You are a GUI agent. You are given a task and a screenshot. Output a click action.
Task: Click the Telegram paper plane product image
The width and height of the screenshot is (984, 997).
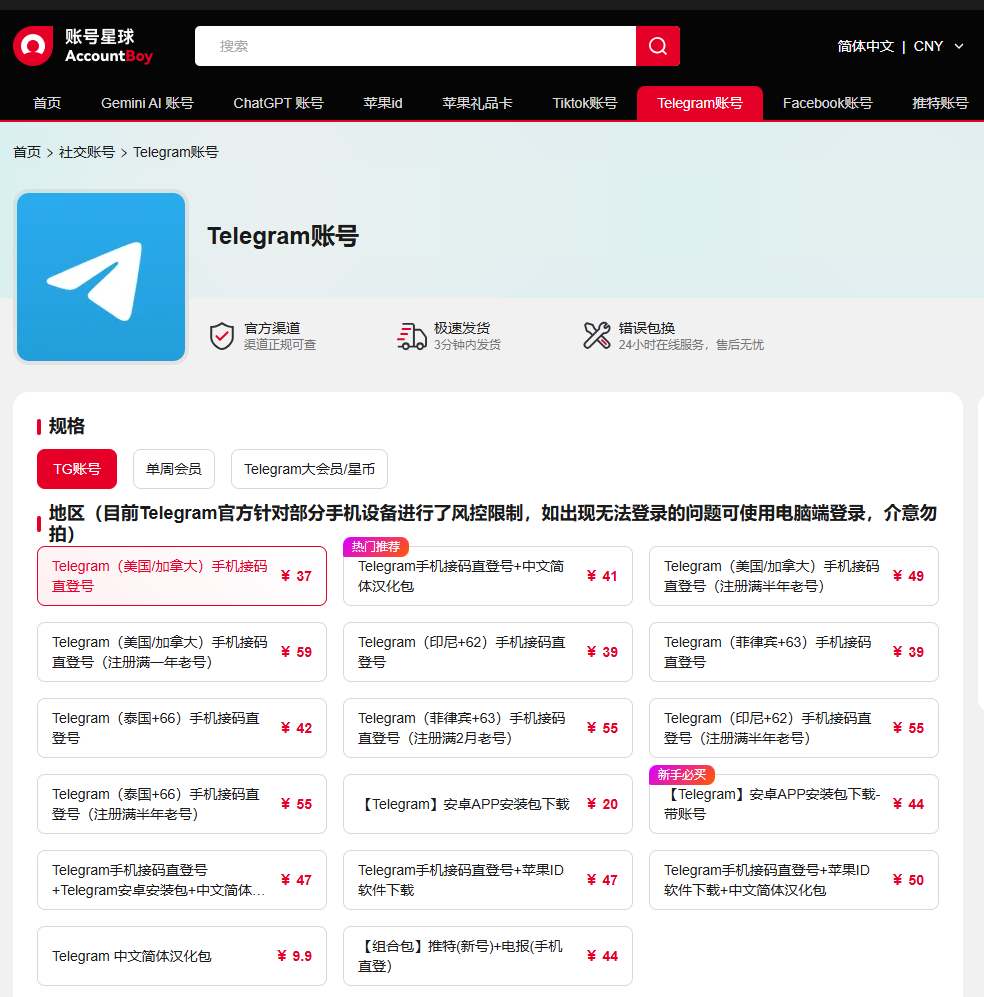tap(101, 277)
